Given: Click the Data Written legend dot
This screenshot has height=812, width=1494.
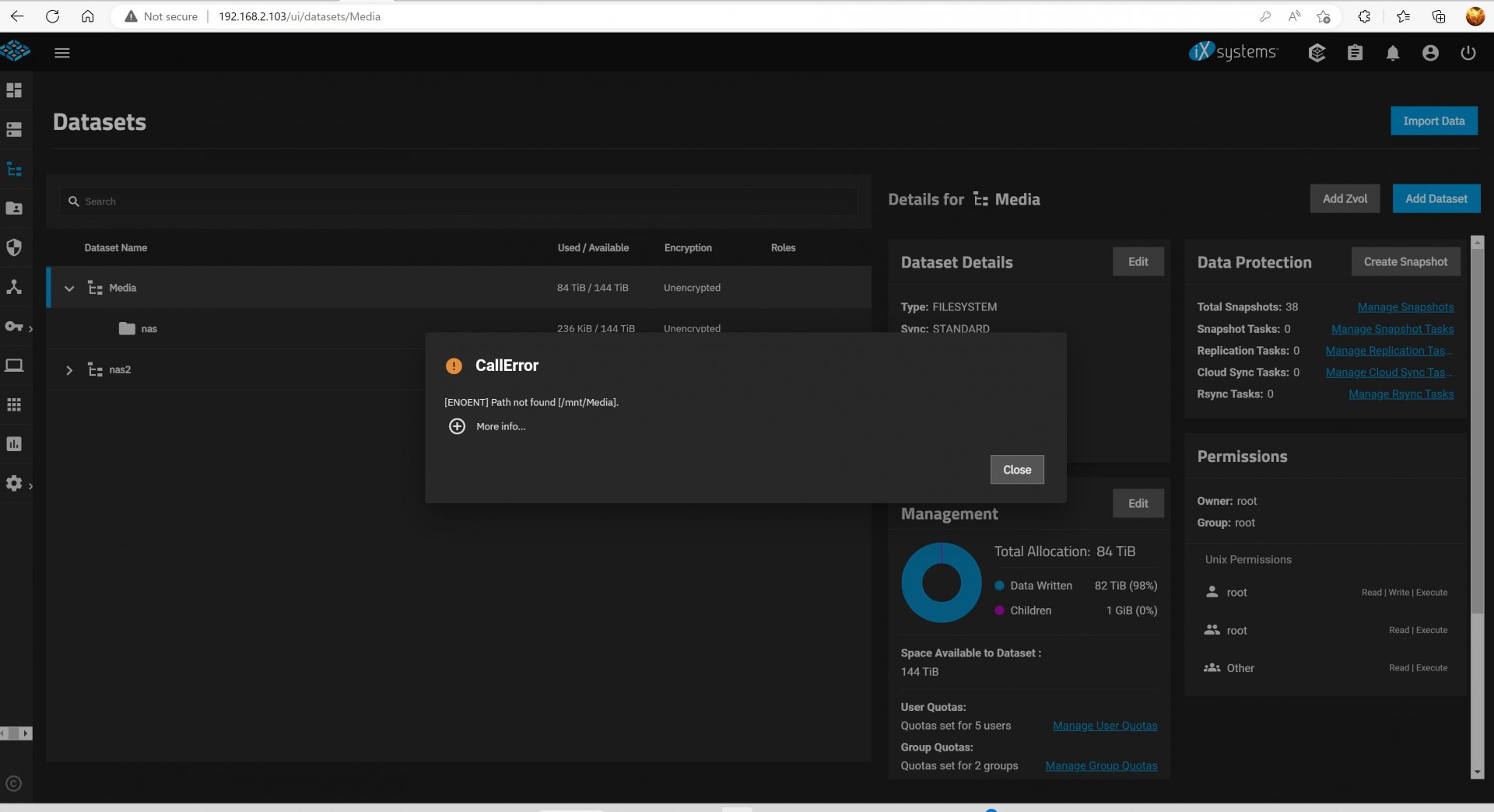Looking at the screenshot, I should tap(999, 586).
